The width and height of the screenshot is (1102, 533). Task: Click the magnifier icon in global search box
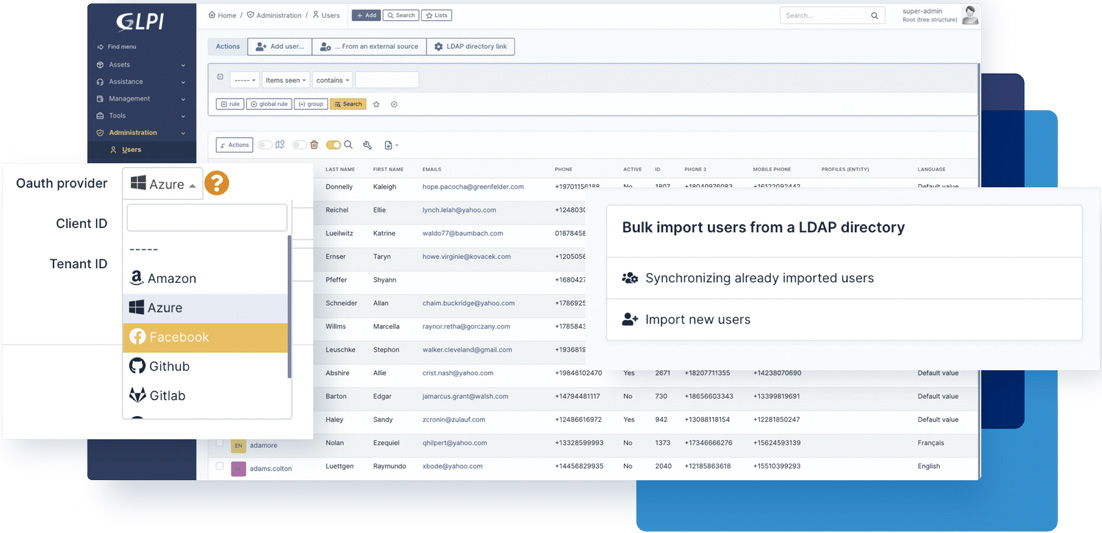(x=874, y=16)
